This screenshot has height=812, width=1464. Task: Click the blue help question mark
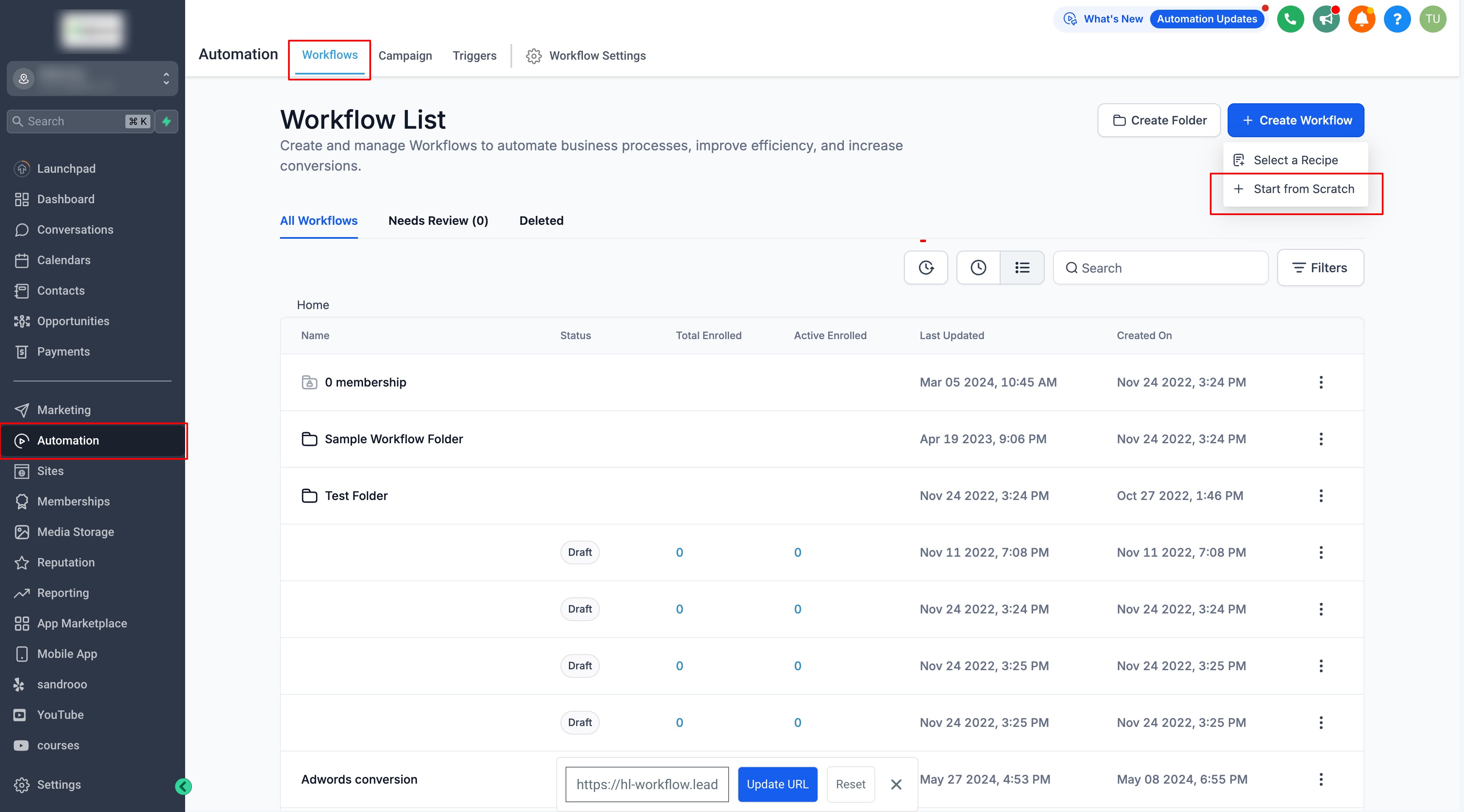[1397, 19]
